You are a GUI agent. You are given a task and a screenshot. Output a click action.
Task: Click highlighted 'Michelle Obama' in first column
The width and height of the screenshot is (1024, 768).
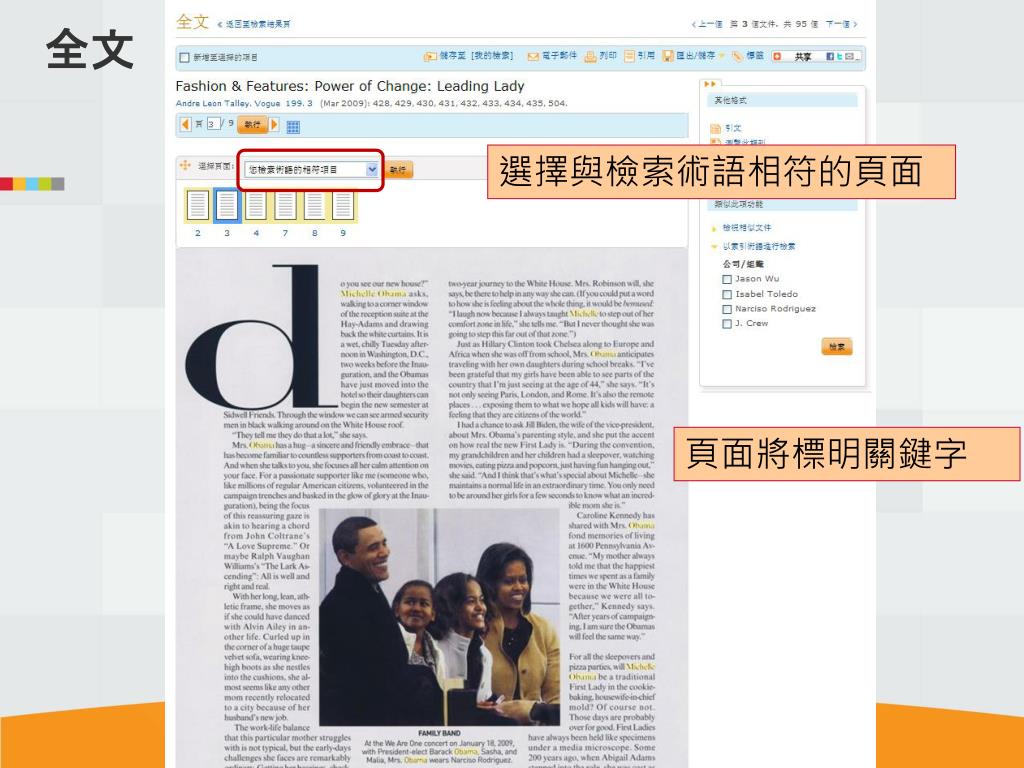point(374,294)
